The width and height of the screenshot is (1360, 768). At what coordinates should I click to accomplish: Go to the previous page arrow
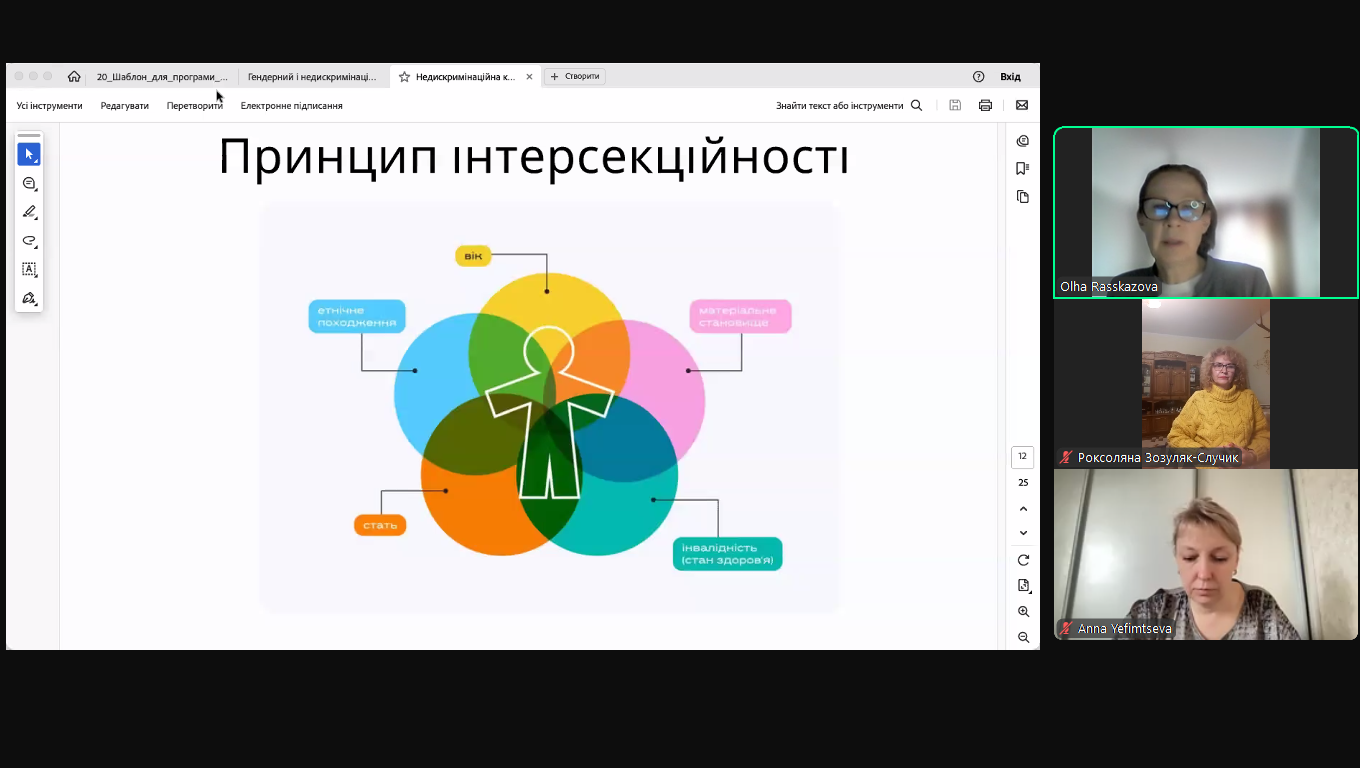point(1023,509)
